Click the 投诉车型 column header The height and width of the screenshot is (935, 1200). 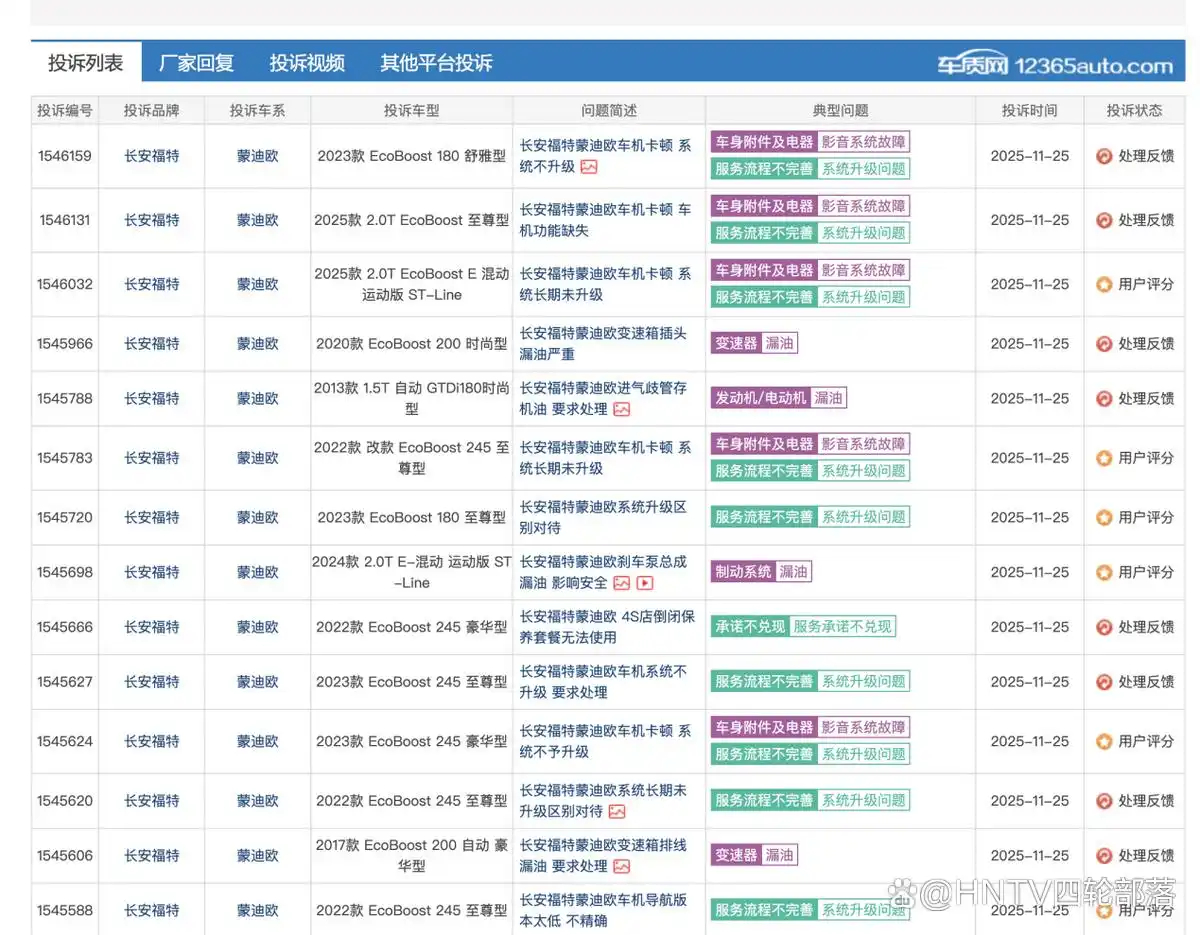pyautogui.click(x=412, y=110)
